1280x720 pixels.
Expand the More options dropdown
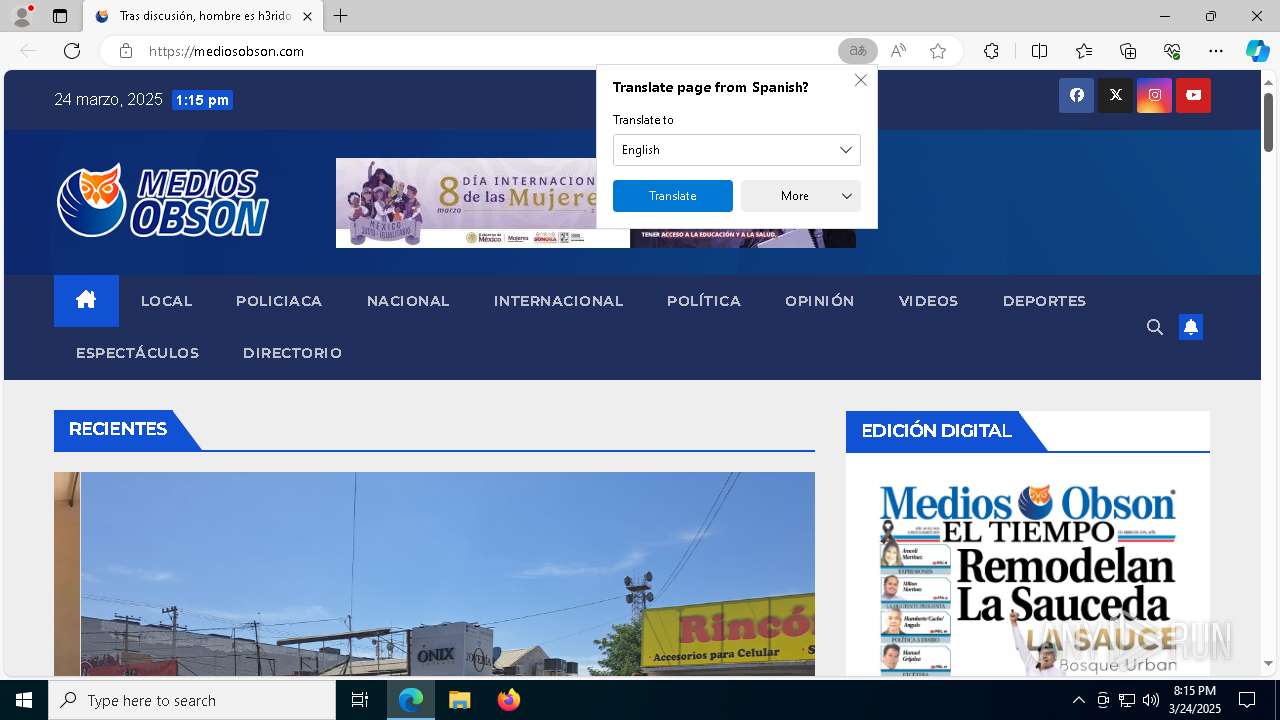801,196
